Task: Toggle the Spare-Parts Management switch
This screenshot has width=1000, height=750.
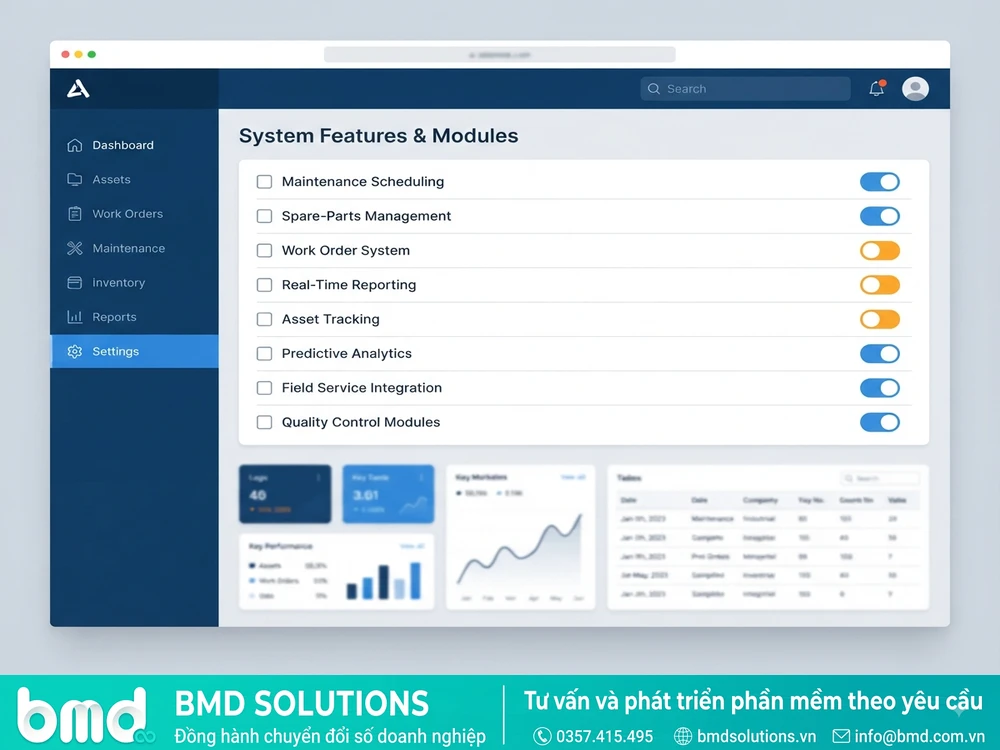Action: (x=879, y=216)
